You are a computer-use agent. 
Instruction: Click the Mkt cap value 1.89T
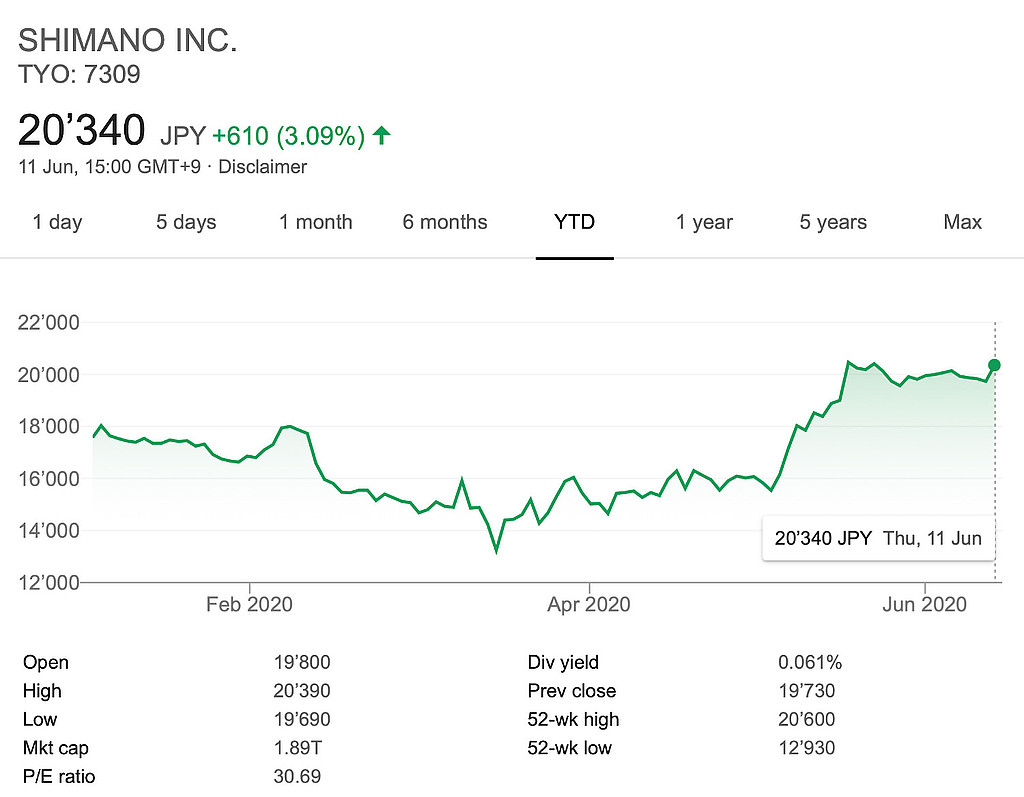tap(295, 748)
